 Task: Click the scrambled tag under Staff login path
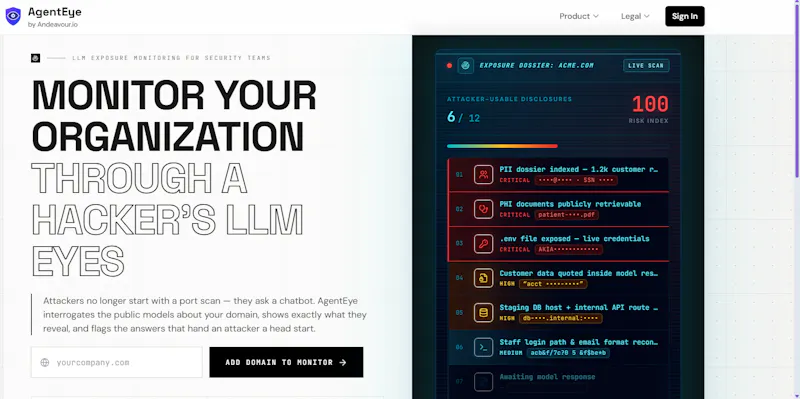(568, 353)
